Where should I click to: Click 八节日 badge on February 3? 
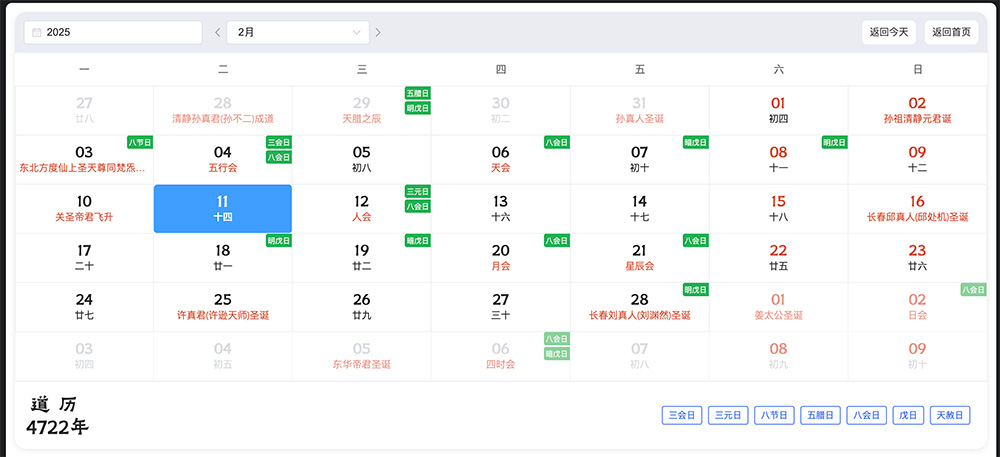[x=139, y=142]
